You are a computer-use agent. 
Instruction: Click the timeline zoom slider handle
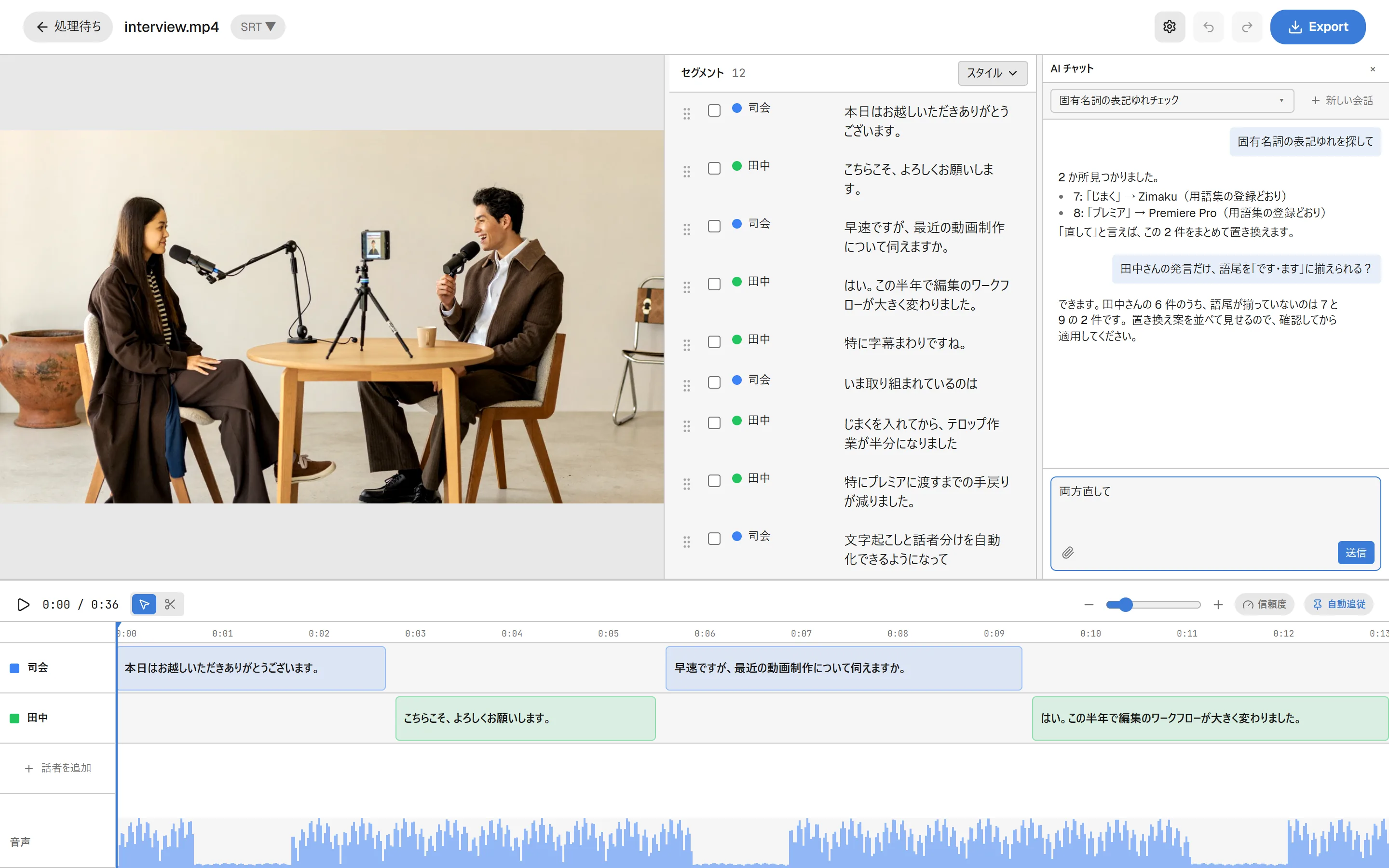[1126, 605]
